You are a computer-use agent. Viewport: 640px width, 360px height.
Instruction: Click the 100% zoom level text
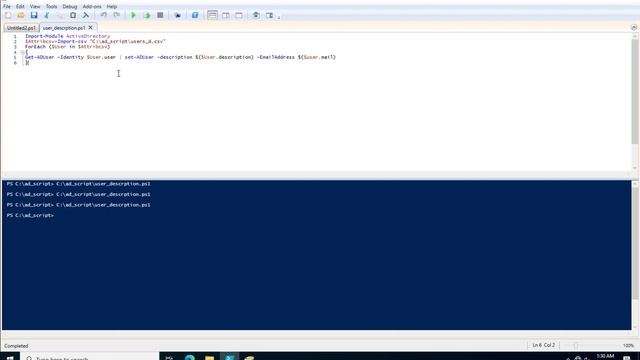[x=628, y=346]
